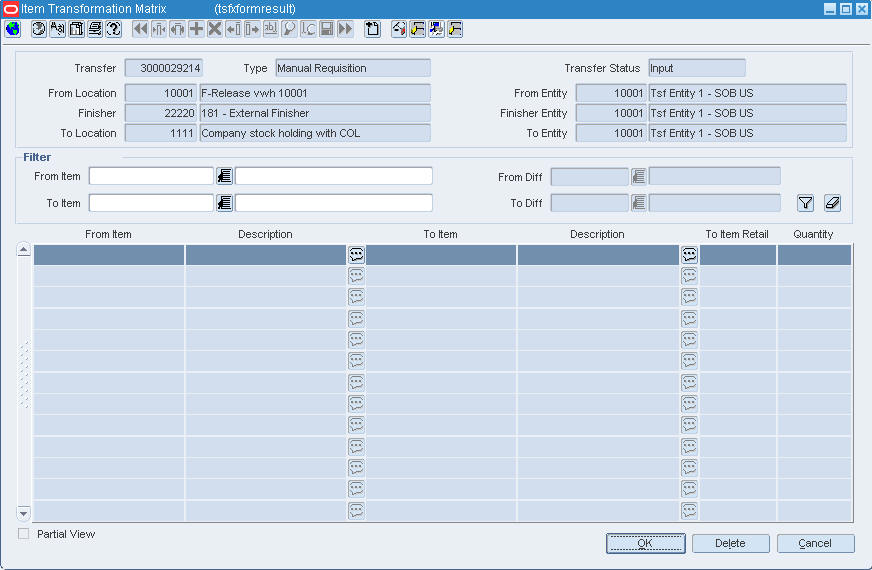Screen dimensions: 872x570
Task: Open the To Item list of values
Action: coord(224,203)
